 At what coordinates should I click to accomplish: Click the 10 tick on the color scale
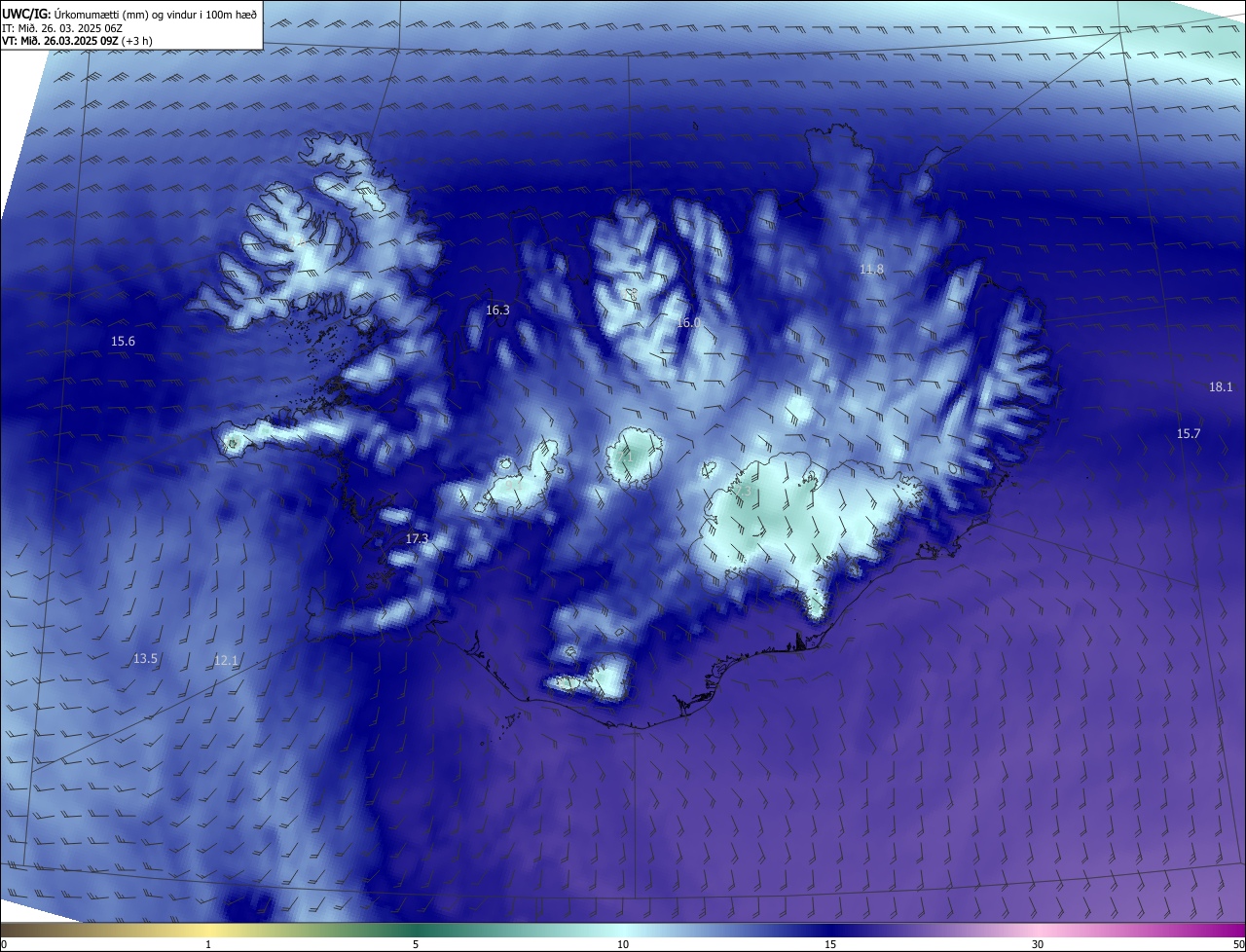click(623, 944)
